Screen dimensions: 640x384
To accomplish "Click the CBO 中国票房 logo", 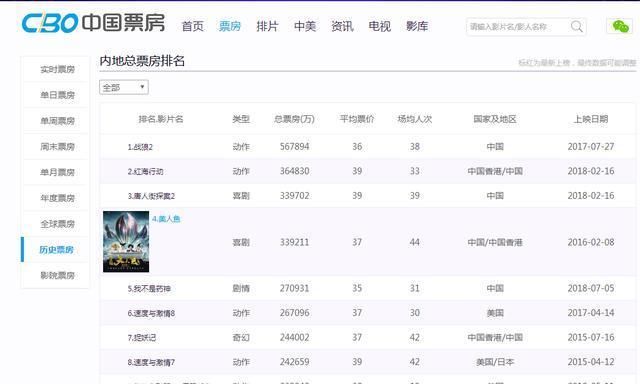I will pos(93,22).
